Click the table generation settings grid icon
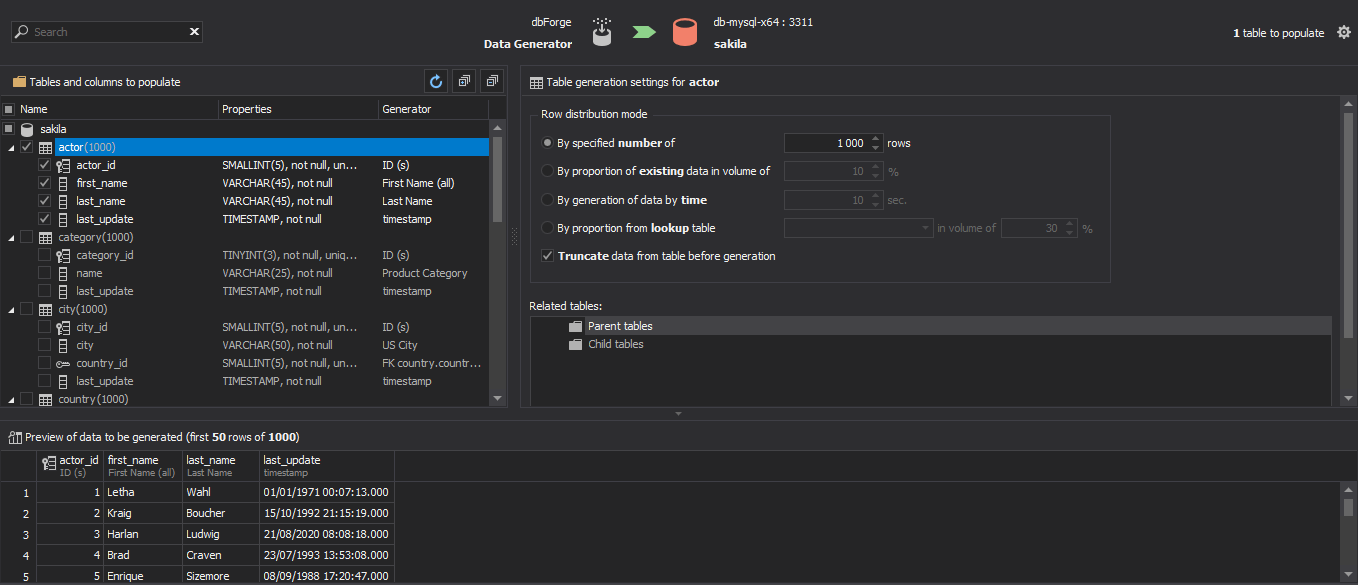Screen dimensions: 1358x585 (x=537, y=82)
